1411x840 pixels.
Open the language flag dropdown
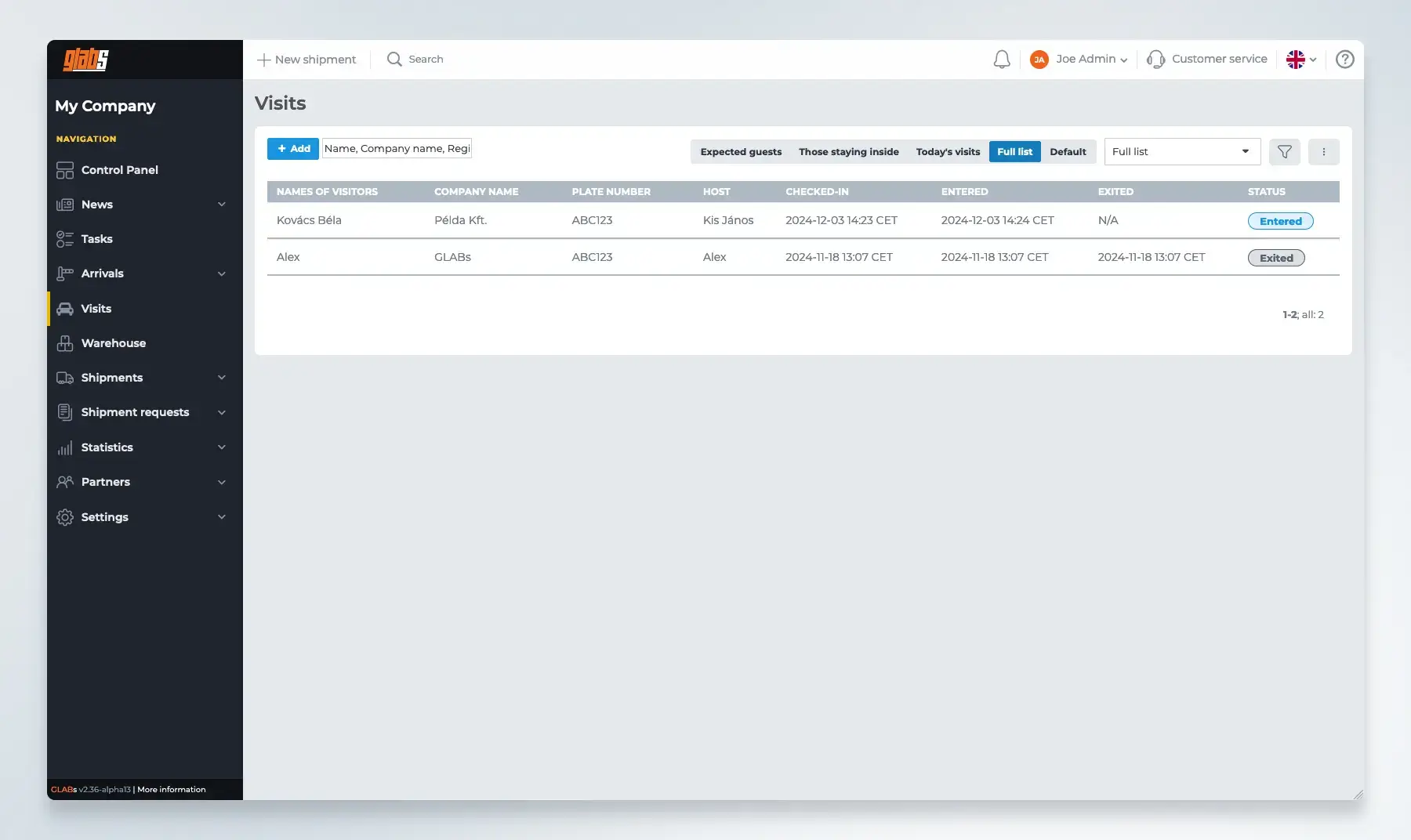(1300, 60)
